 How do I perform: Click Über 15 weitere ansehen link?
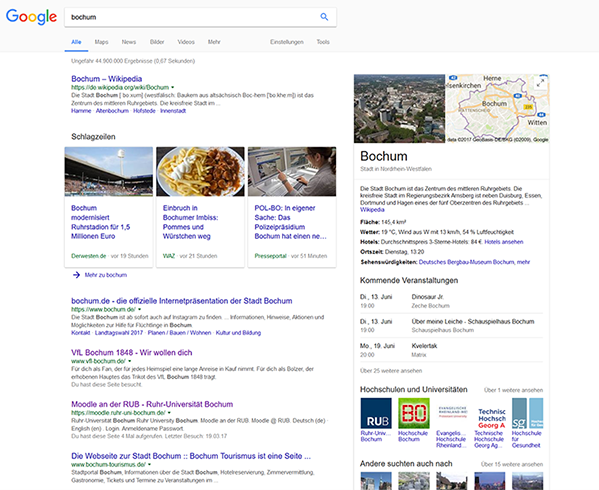tap(512, 464)
